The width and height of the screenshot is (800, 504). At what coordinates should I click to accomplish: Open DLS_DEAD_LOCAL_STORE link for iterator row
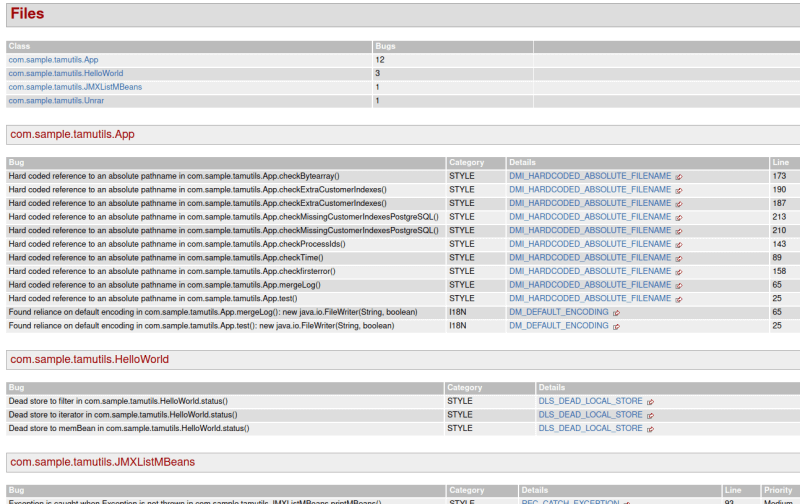point(590,415)
